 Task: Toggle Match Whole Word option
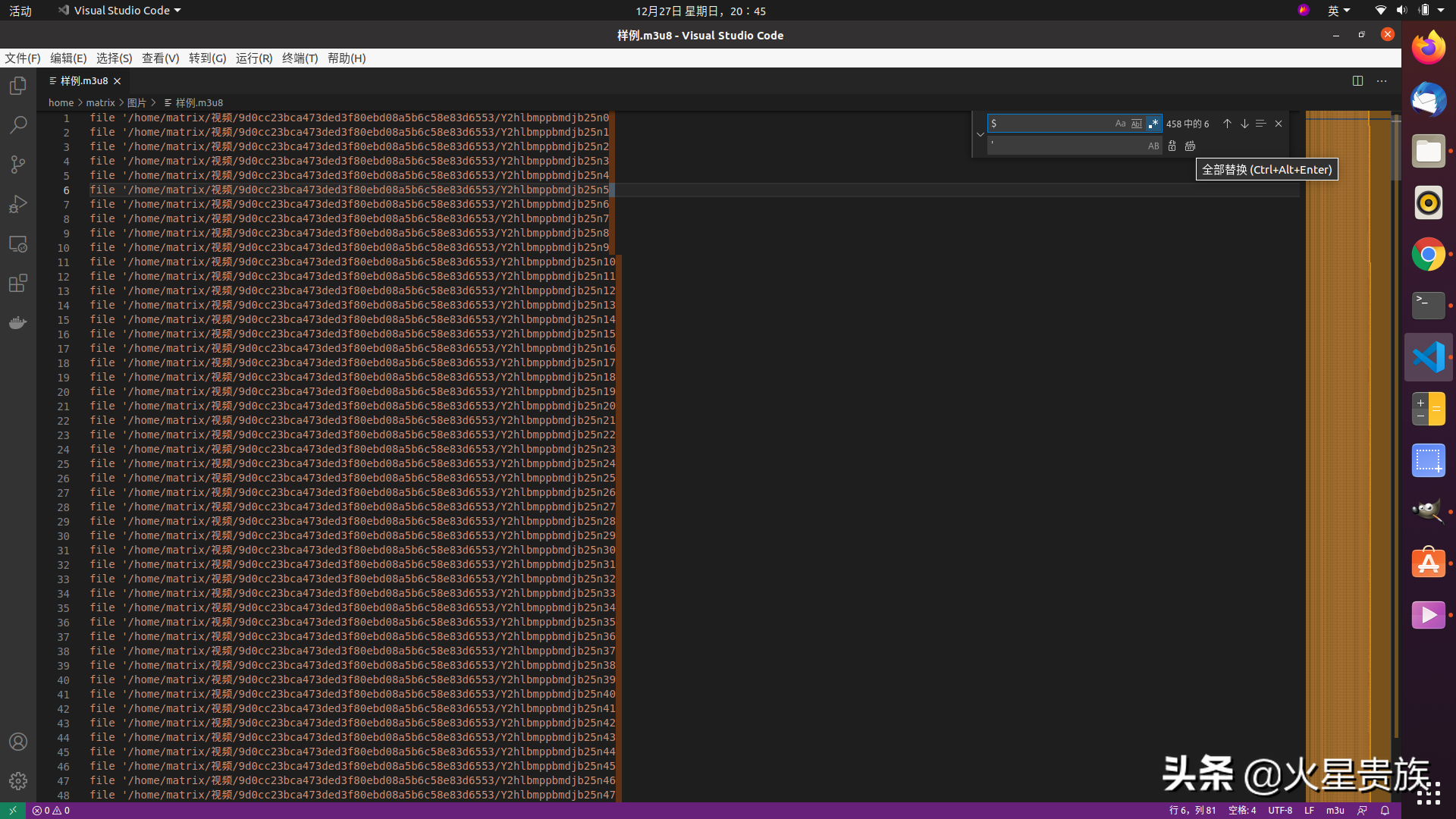(1137, 124)
